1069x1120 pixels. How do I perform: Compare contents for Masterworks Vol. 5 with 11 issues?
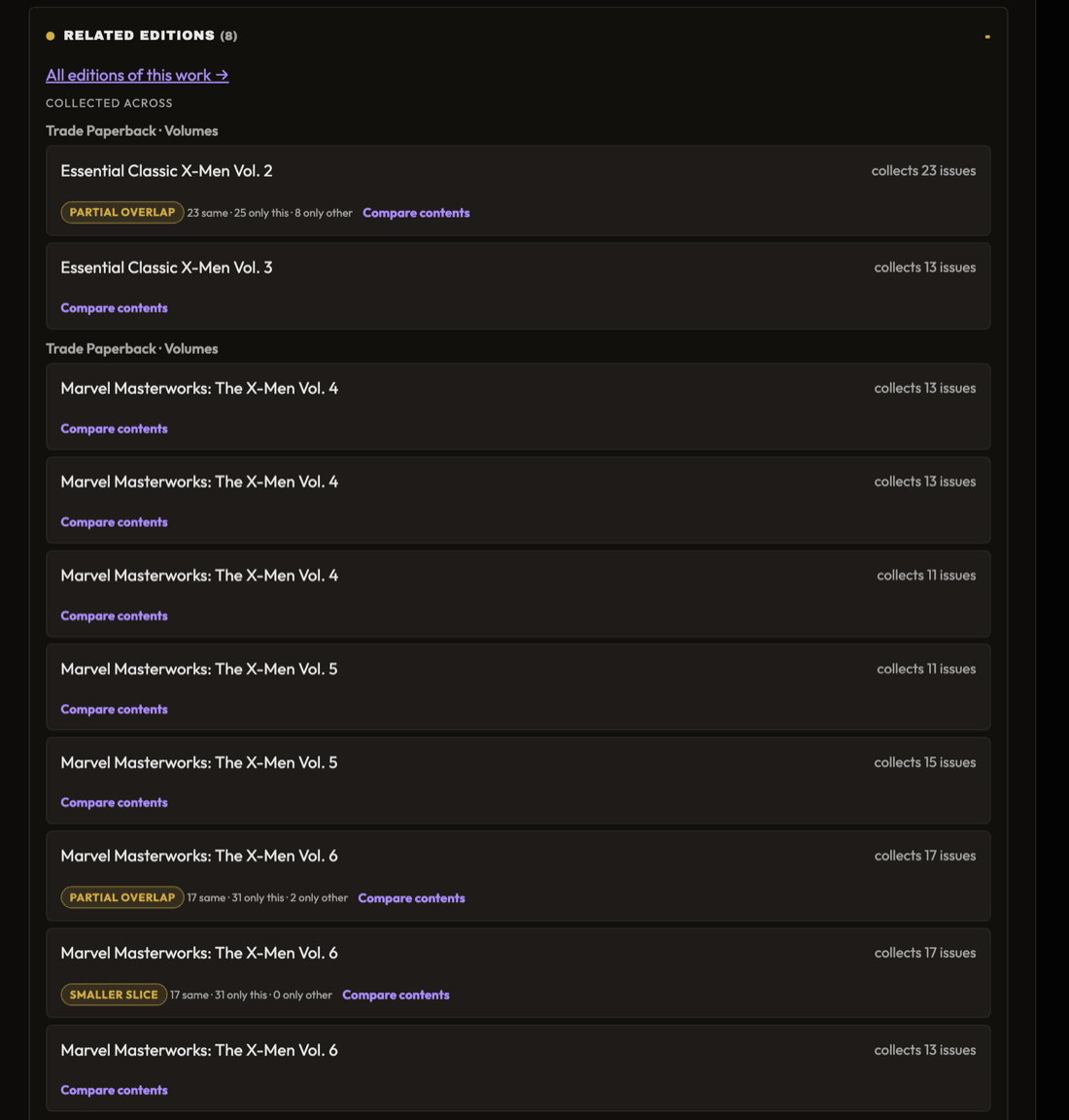115,710
